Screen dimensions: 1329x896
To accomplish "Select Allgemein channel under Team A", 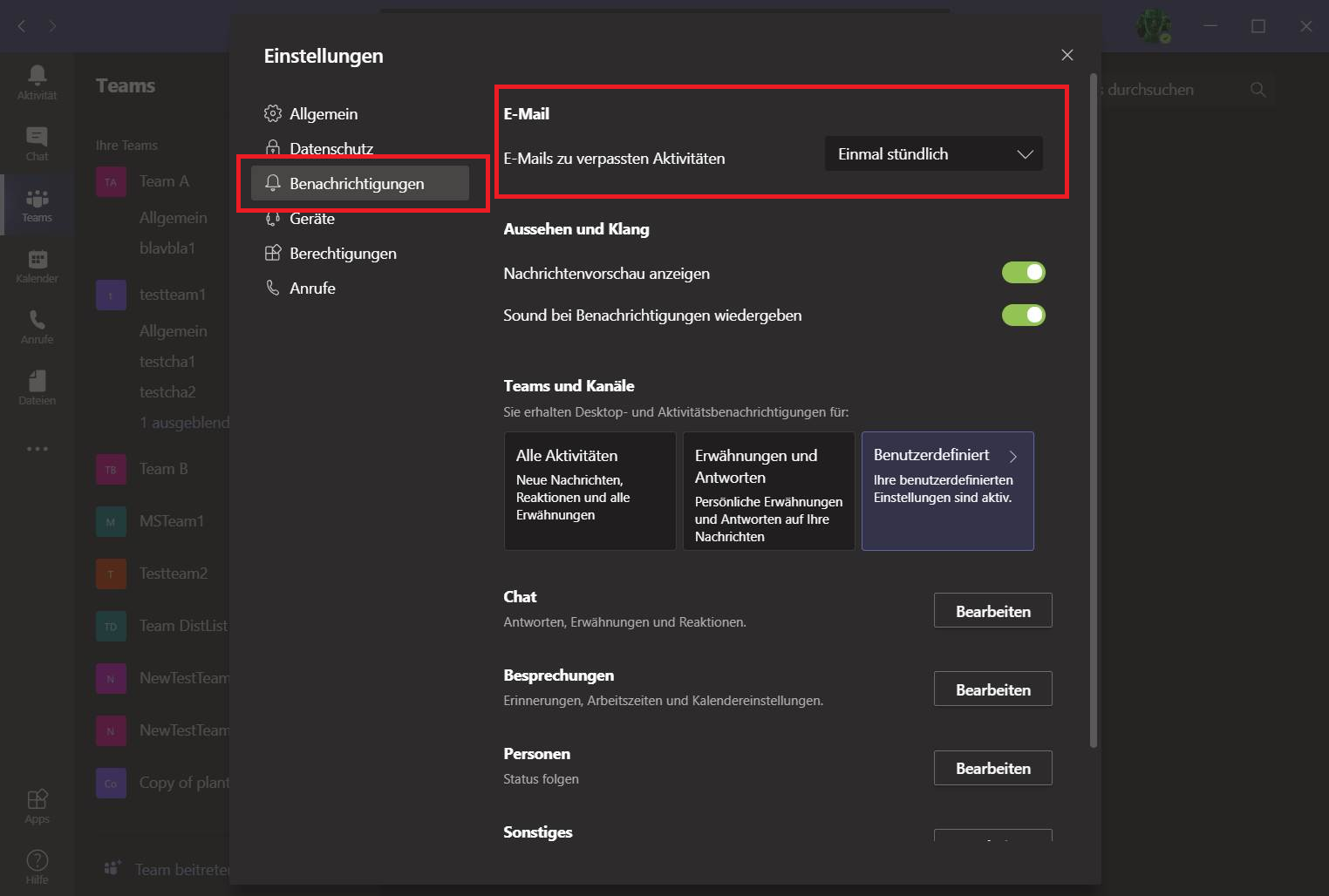I will pyautogui.click(x=173, y=218).
